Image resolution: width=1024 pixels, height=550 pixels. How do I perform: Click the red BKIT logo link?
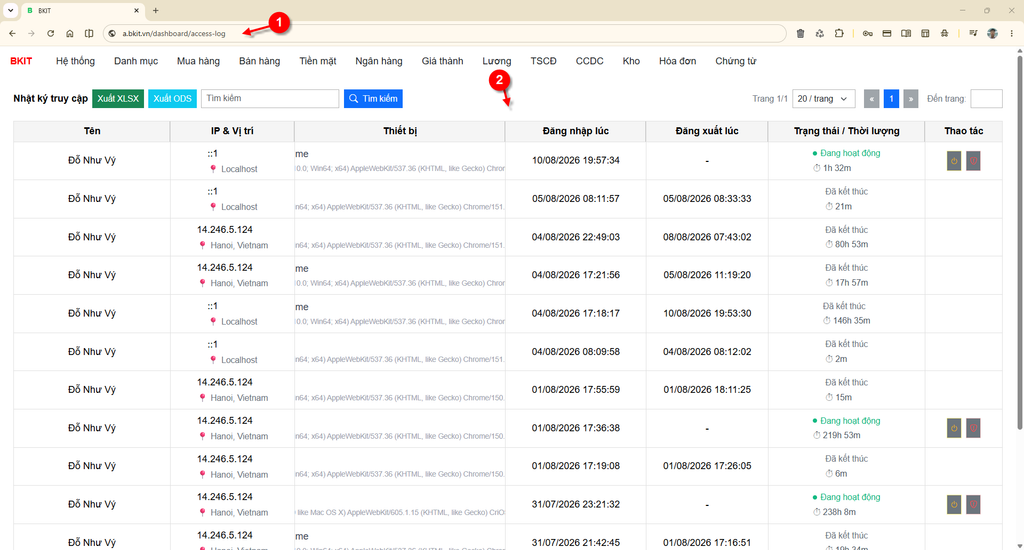pyautogui.click(x=21, y=61)
